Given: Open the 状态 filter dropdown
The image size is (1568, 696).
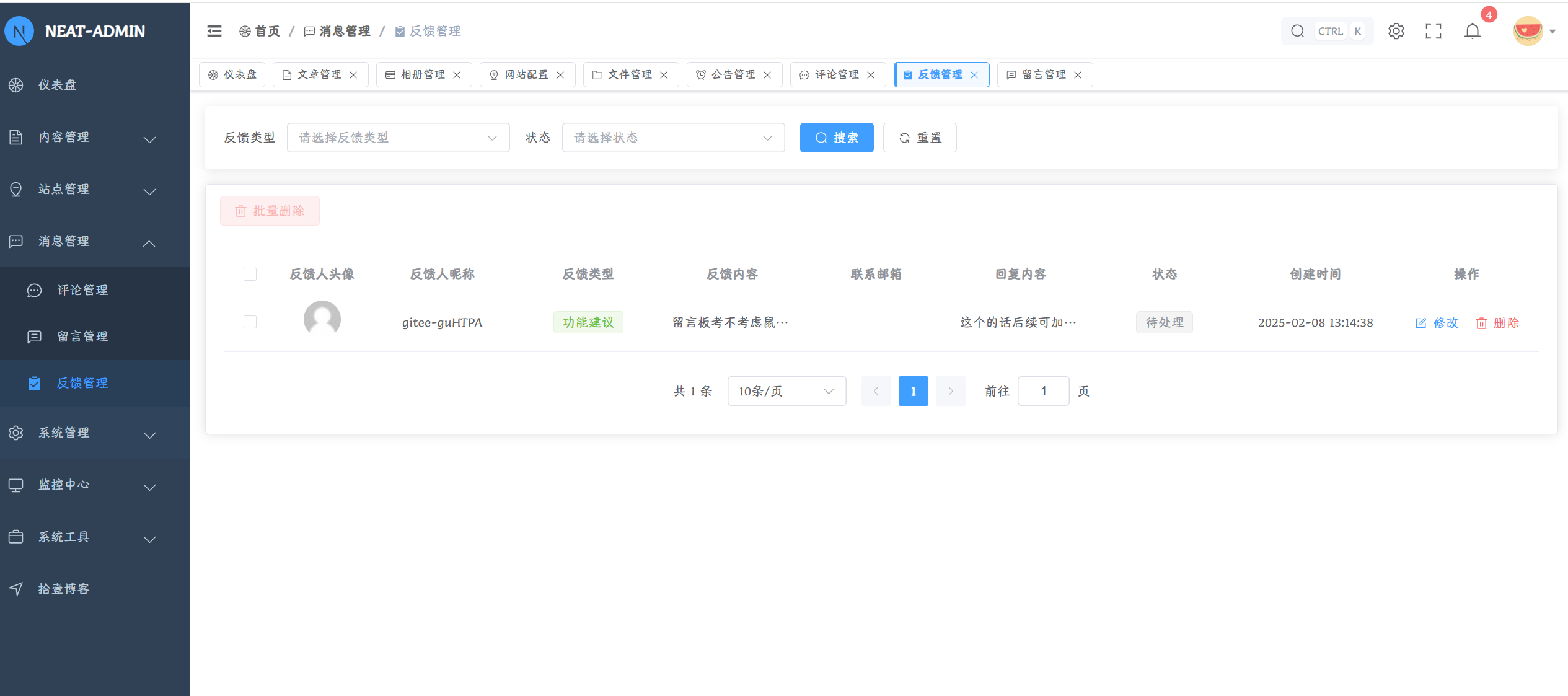Looking at the screenshot, I should tap(673, 138).
